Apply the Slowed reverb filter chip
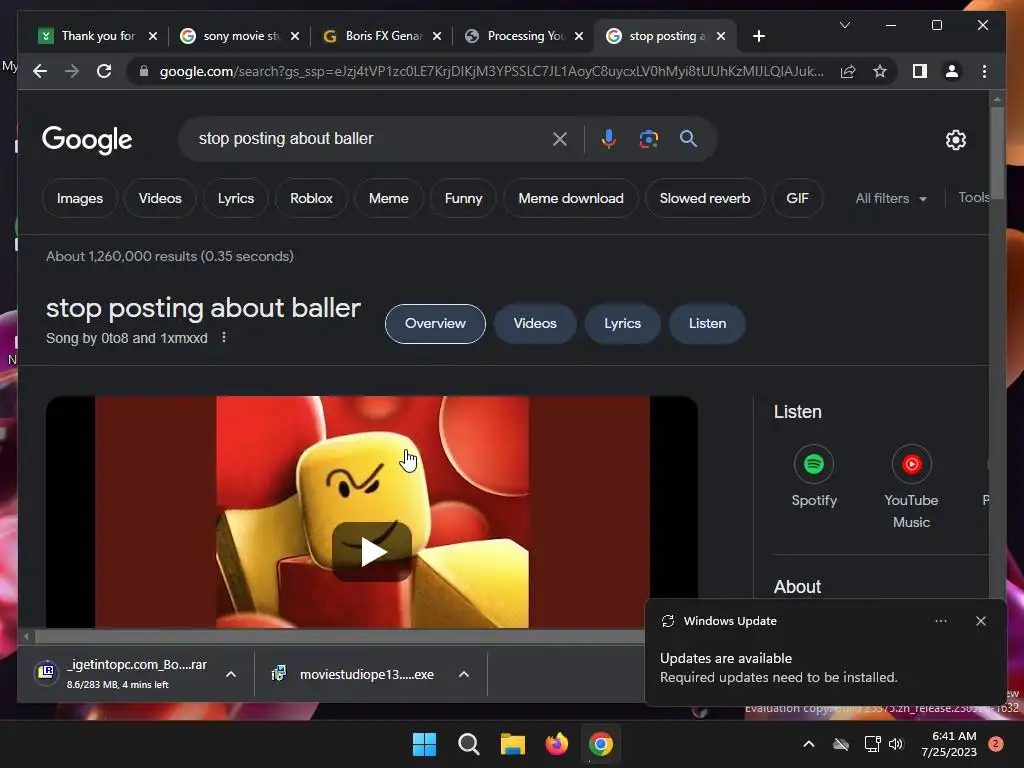 (705, 199)
